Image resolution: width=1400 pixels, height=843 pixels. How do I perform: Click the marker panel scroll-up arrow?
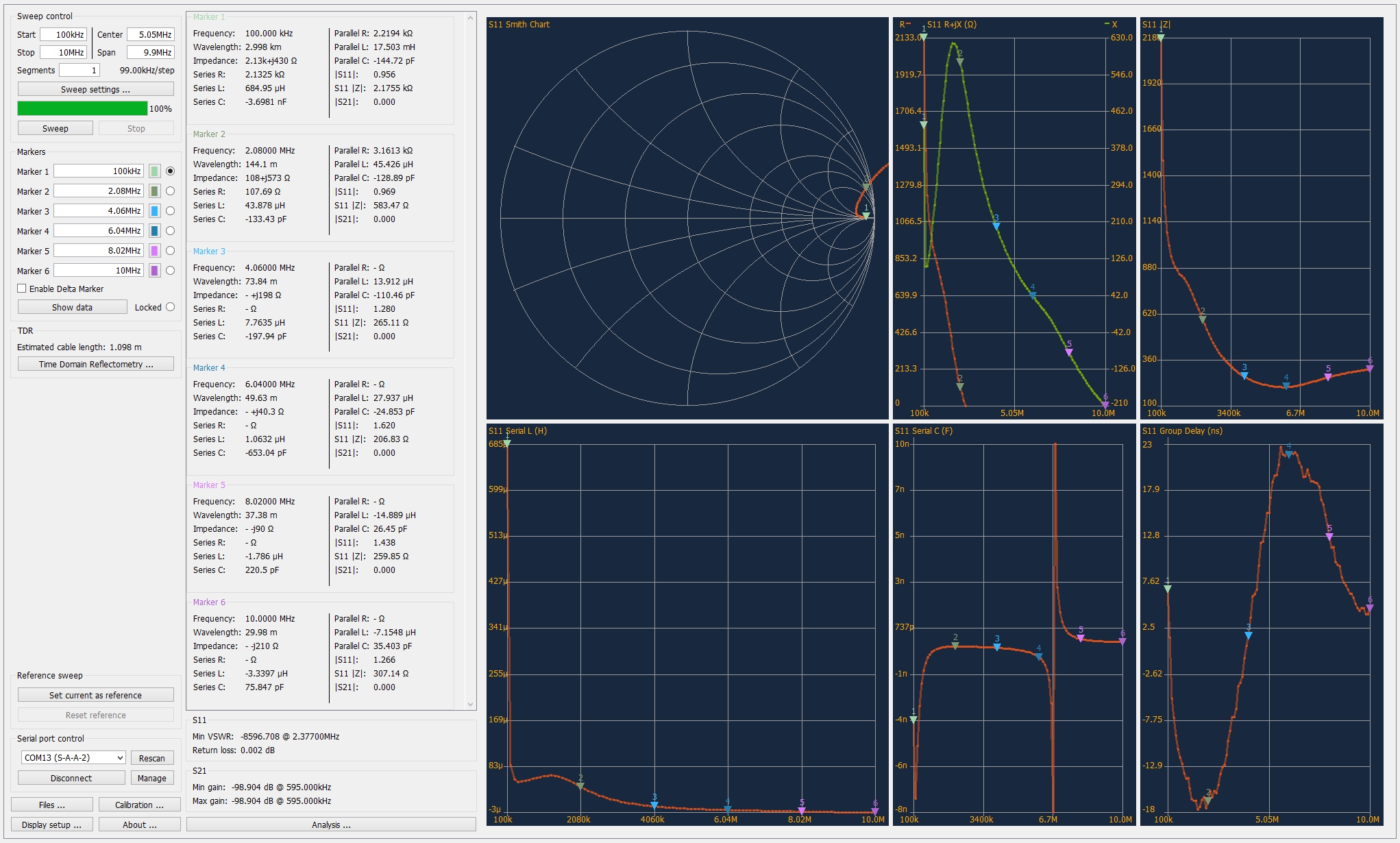[470, 18]
